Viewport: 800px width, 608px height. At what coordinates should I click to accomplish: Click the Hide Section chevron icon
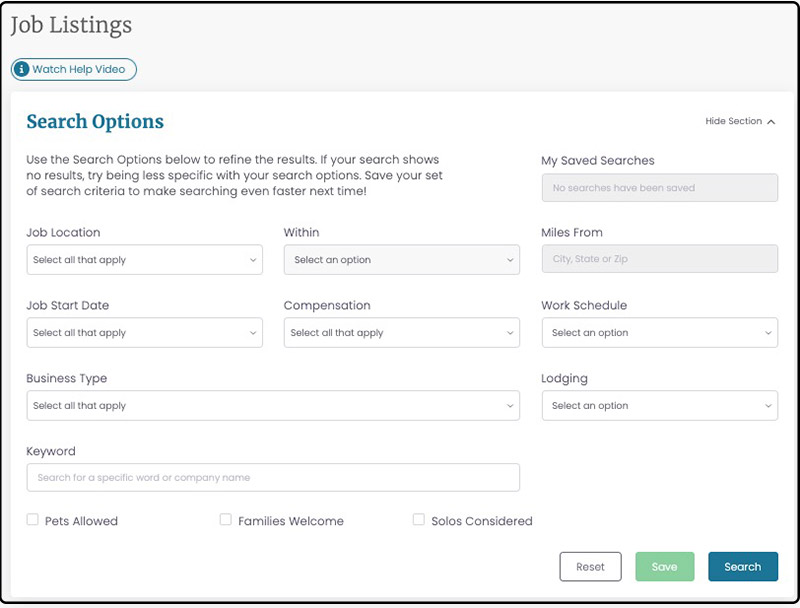pos(771,119)
